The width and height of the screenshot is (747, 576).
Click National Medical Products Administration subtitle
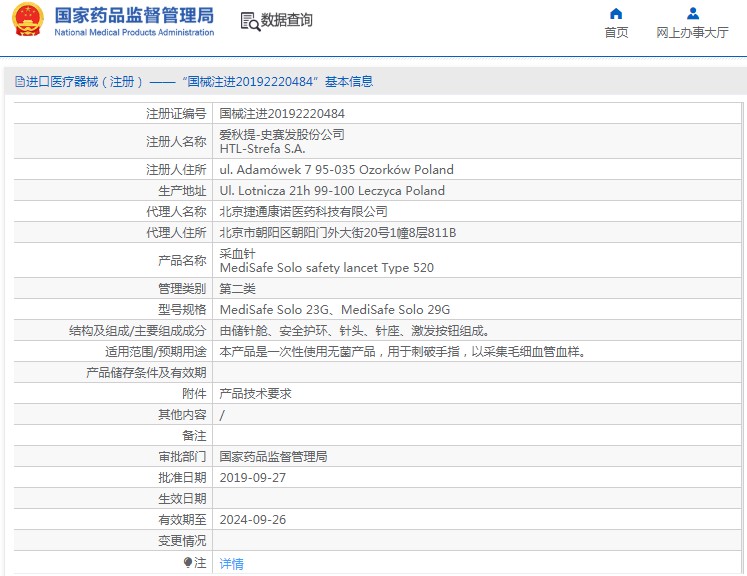[x=134, y=32]
